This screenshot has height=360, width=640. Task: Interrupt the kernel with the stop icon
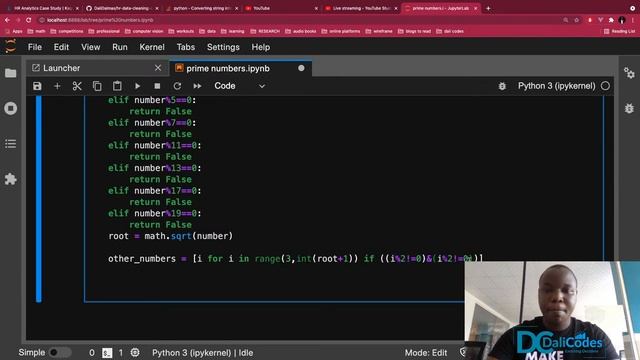pos(157,86)
